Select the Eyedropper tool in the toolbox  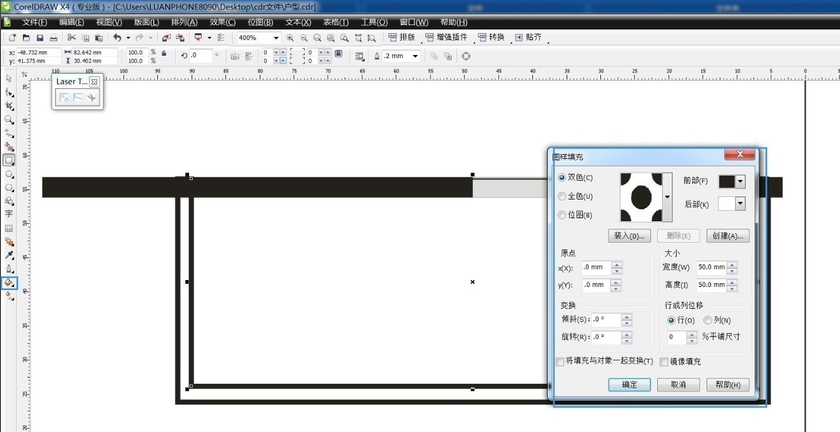coord(9,255)
